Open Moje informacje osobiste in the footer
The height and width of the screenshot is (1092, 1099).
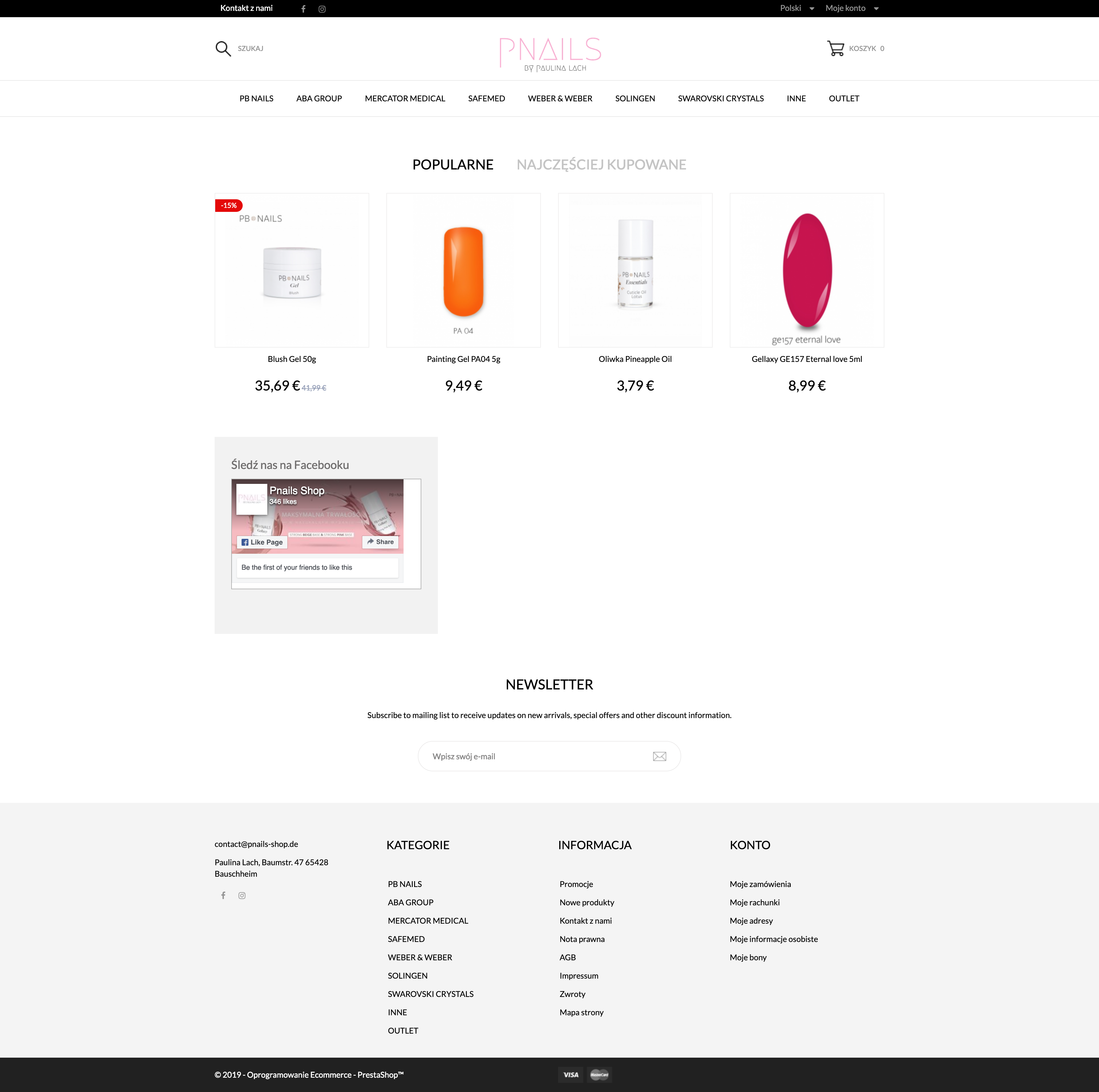click(x=774, y=939)
